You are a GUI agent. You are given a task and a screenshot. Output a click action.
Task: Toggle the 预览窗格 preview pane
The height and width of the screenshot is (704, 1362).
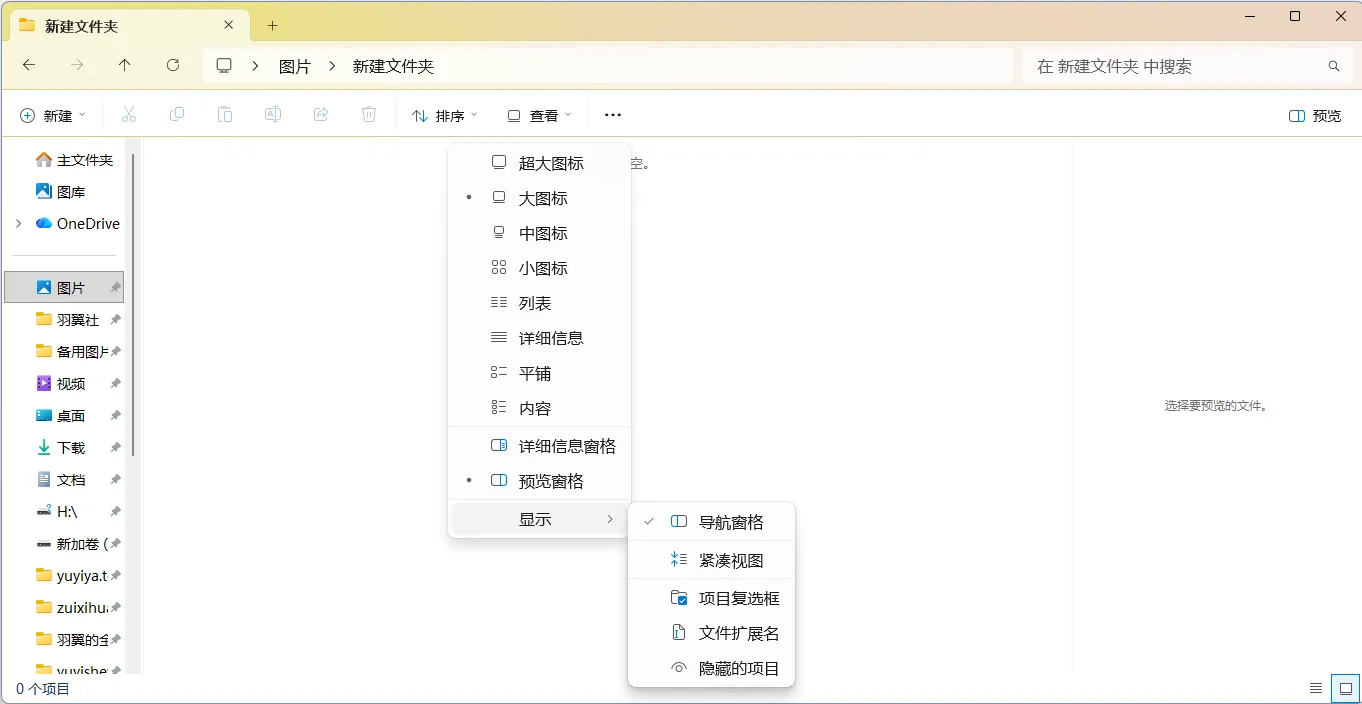[539, 481]
